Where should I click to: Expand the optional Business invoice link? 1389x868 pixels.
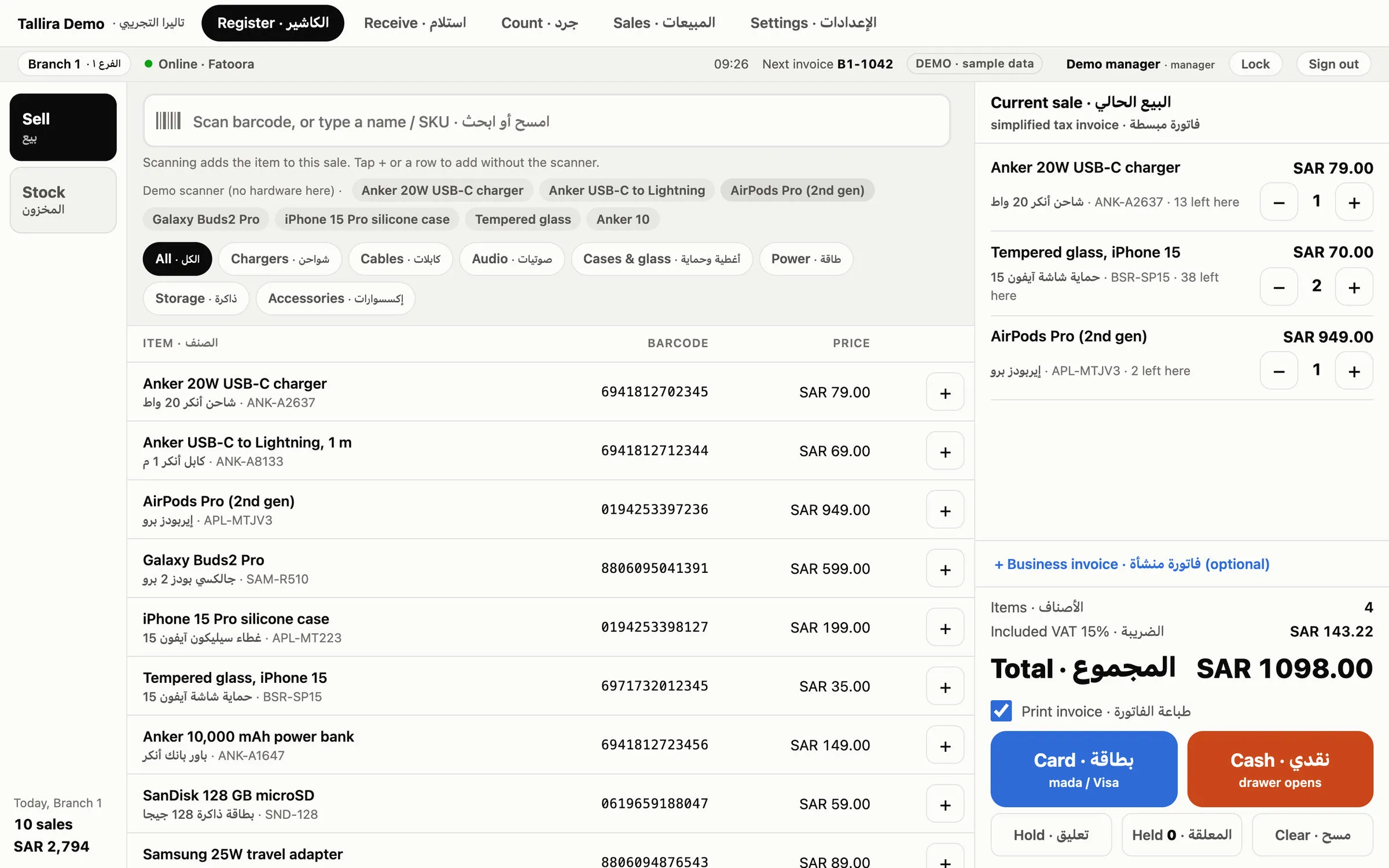pyautogui.click(x=1131, y=564)
